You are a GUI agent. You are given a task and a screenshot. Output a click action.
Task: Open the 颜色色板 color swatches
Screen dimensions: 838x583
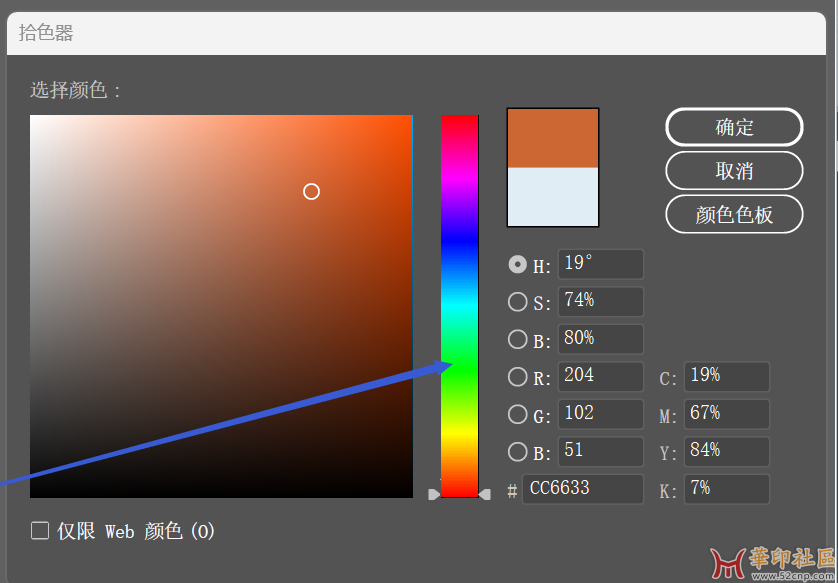pyautogui.click(x=734, y=214)
